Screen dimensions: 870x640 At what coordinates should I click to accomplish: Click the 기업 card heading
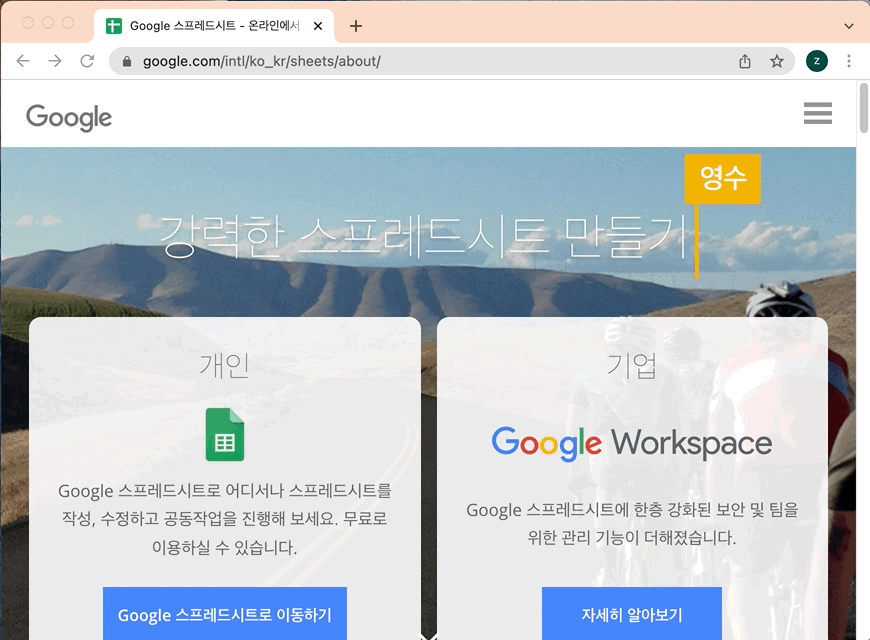coord(632,366)
